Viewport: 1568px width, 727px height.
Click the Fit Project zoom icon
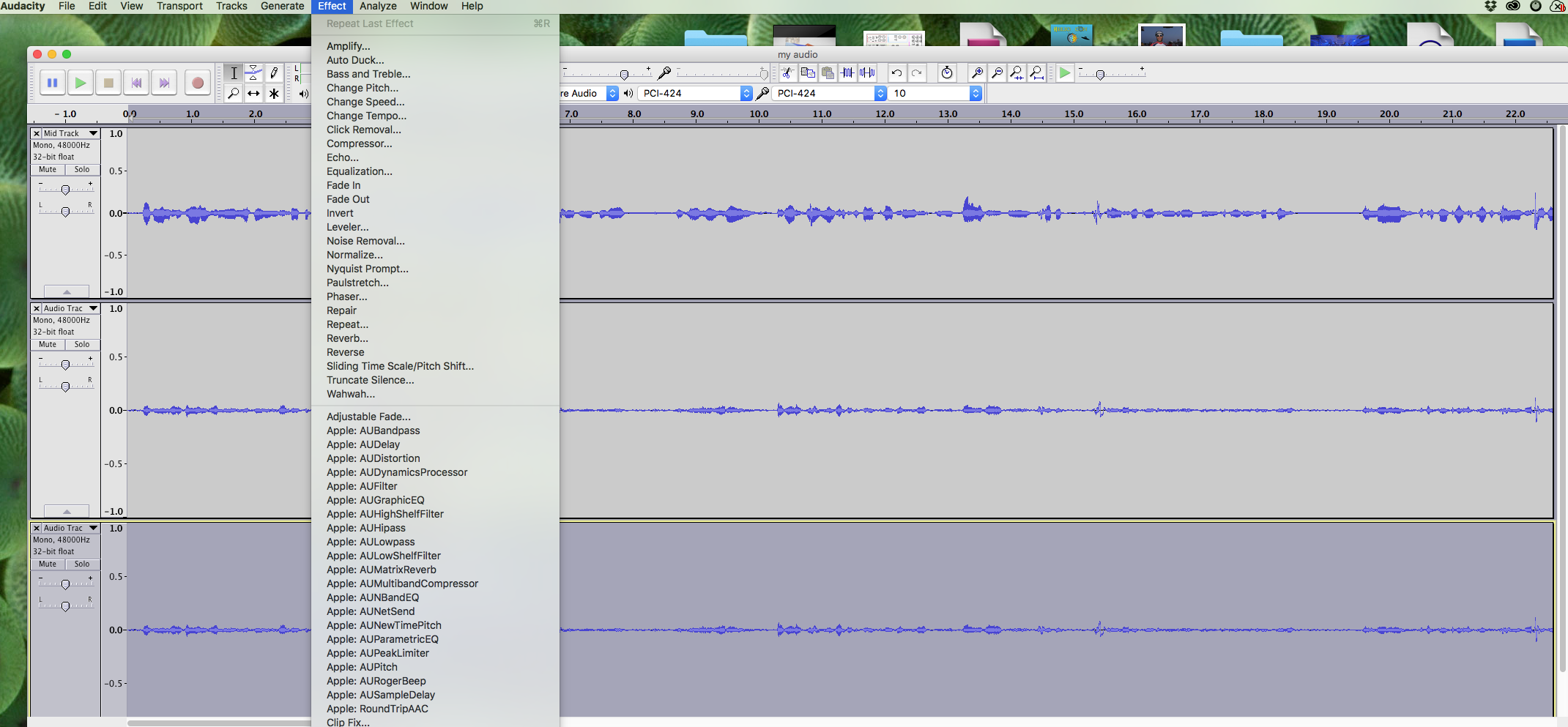(x=1037, y=72)
